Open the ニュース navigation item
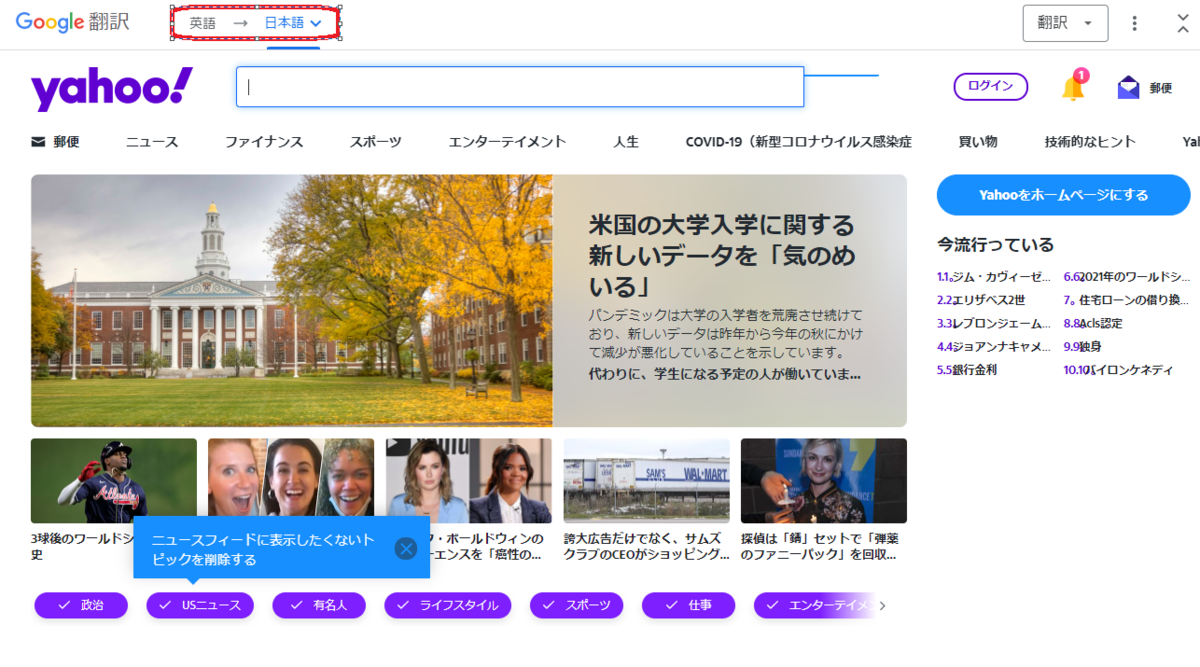Viewport: 1200px width, 667px height. coord(152,142)
